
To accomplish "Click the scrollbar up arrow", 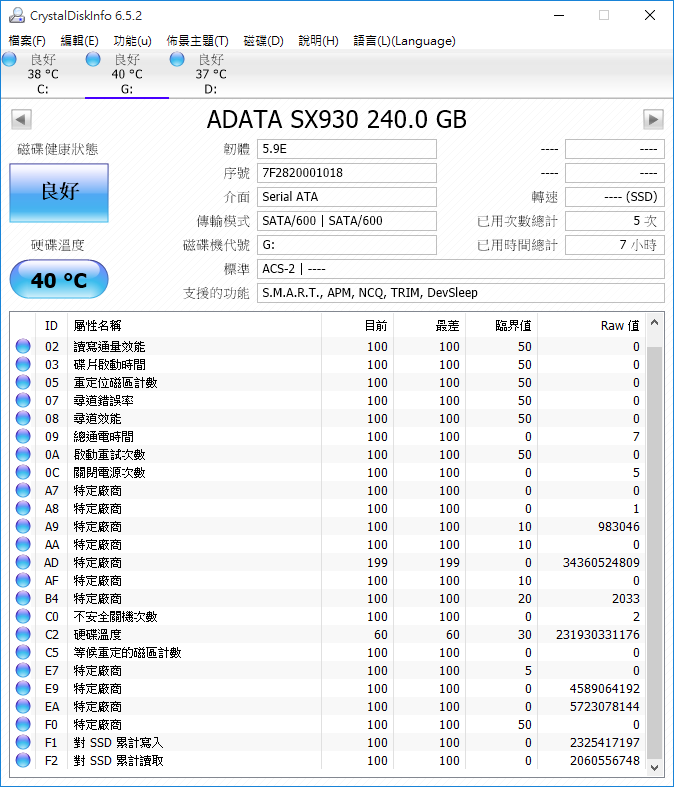I will tap(654, 323).
